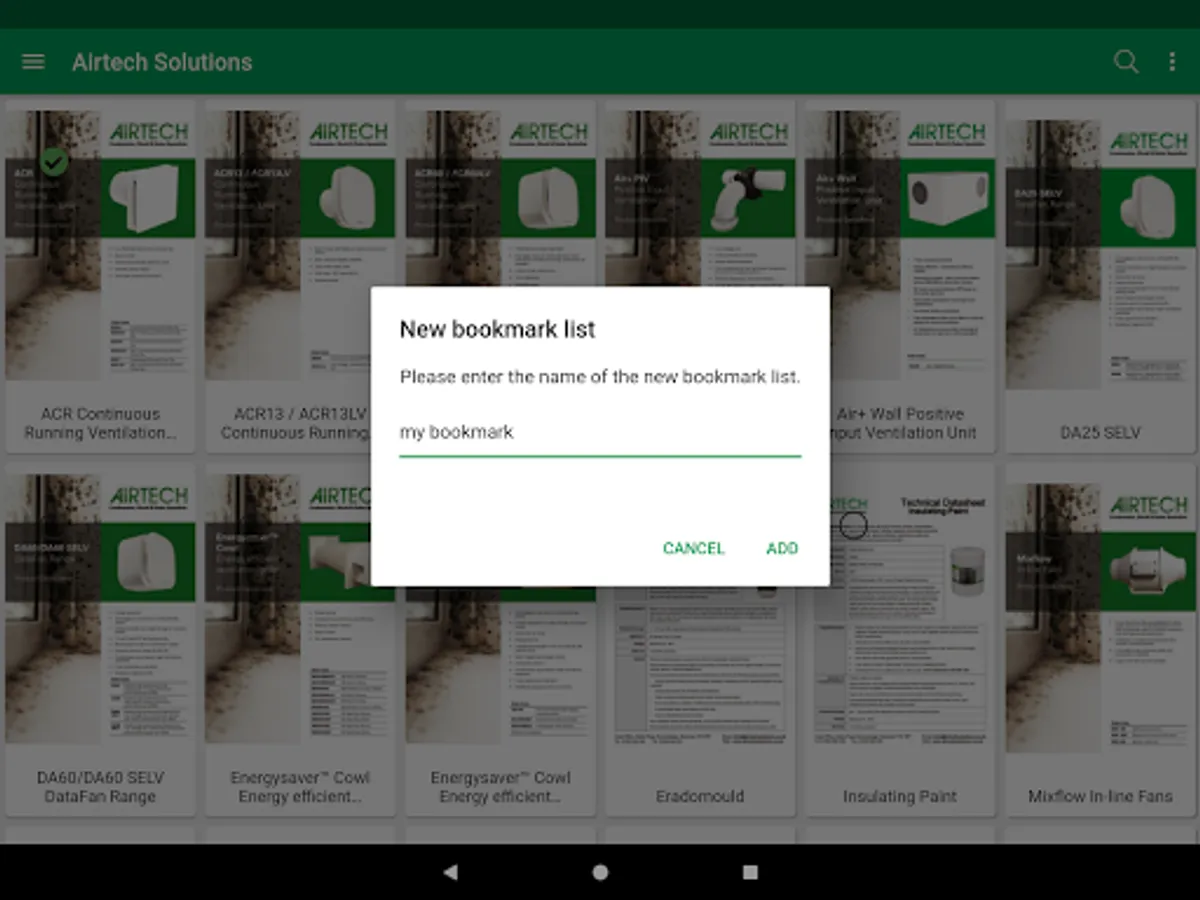Click the 'Mixflow In-line Fans' caption
Image resolution: width=1200 pixels, height=900 pixels.
coord(1100,797)
